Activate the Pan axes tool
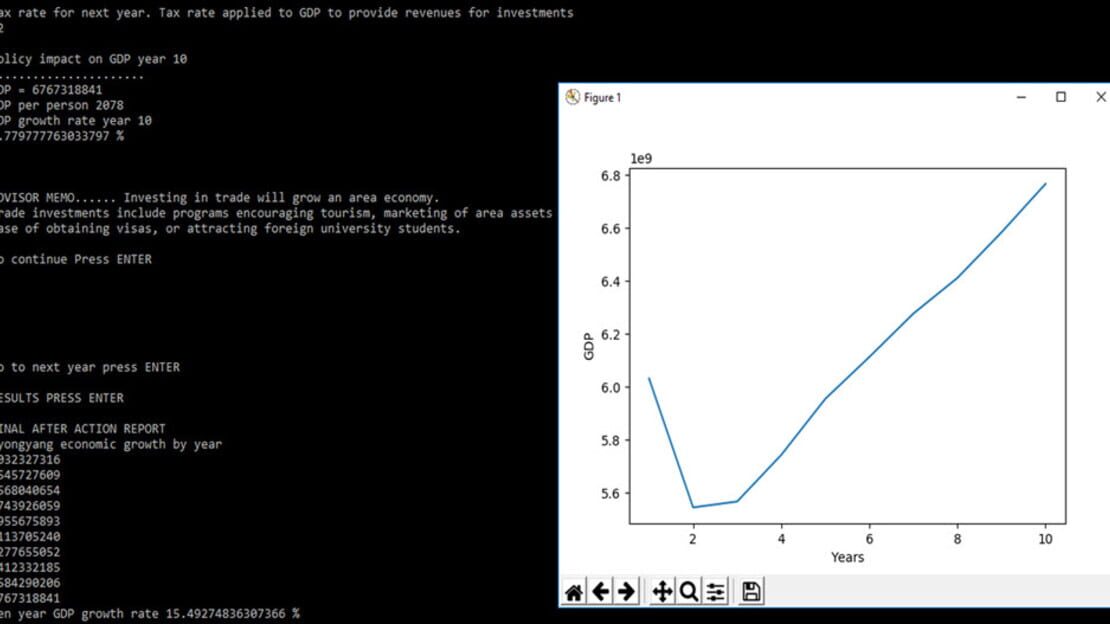This screenshot has height=624, width=1110. tap(662, 591)
